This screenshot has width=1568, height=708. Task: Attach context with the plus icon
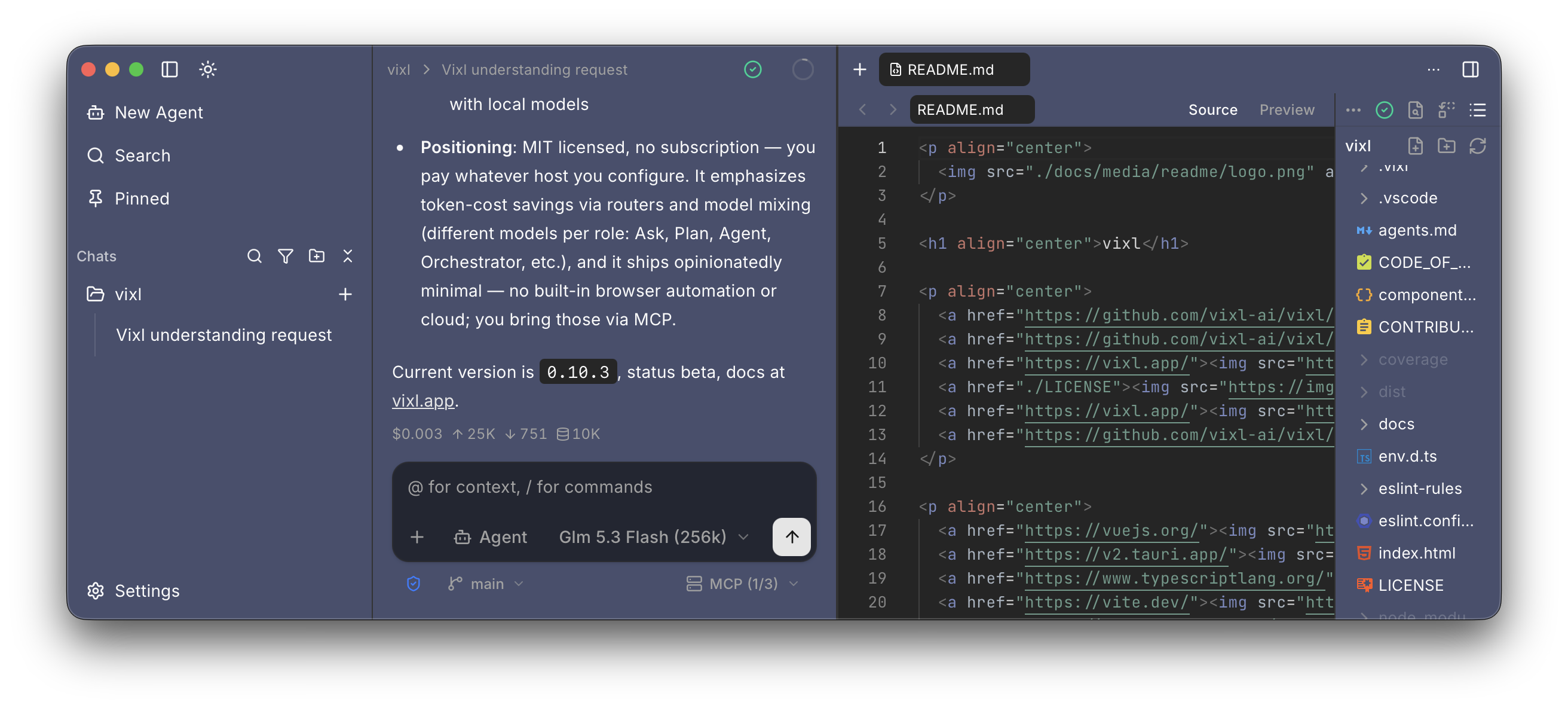[x=417, y=538]
